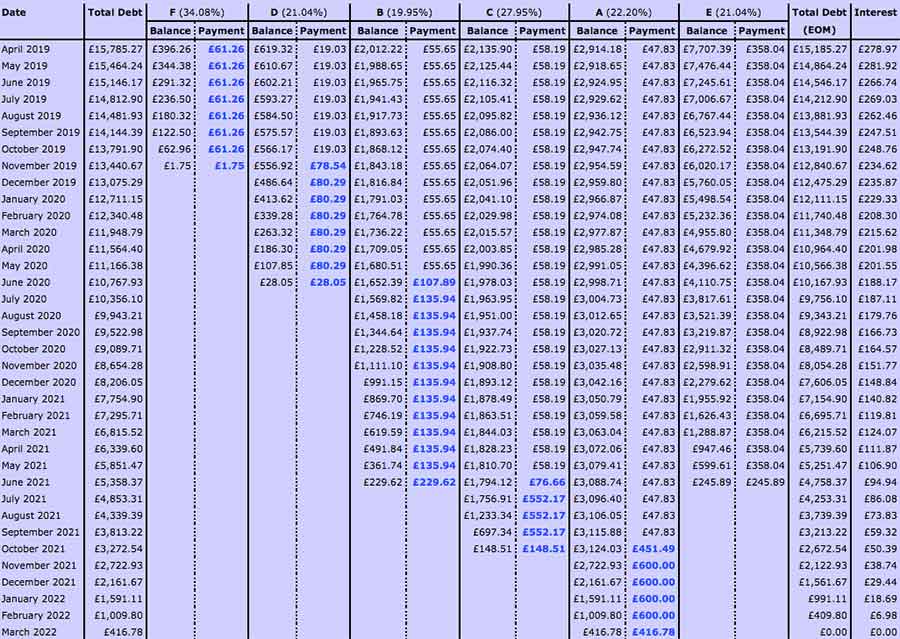Click F Payment cell in November 2019 row
The width and height of the screenshot is (900, 639).
click(x=230, y=166)
